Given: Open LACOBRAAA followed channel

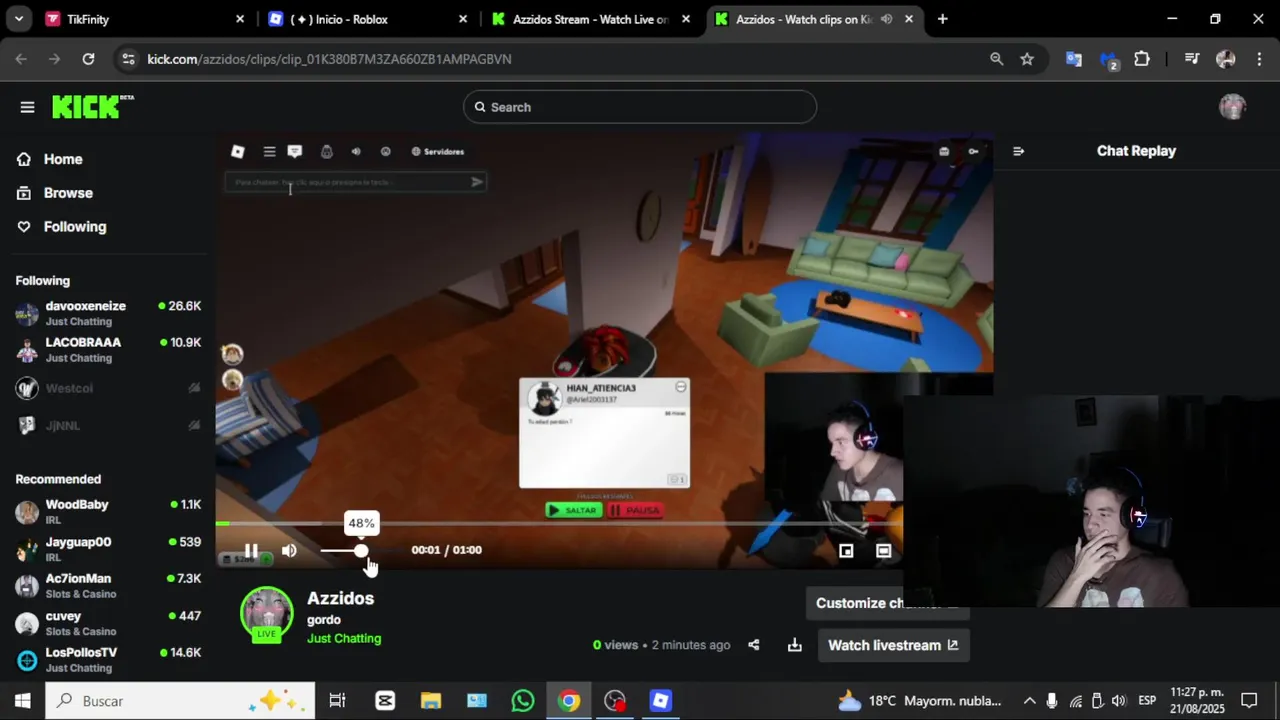Looking at the screenshot, I should point(108,350).
